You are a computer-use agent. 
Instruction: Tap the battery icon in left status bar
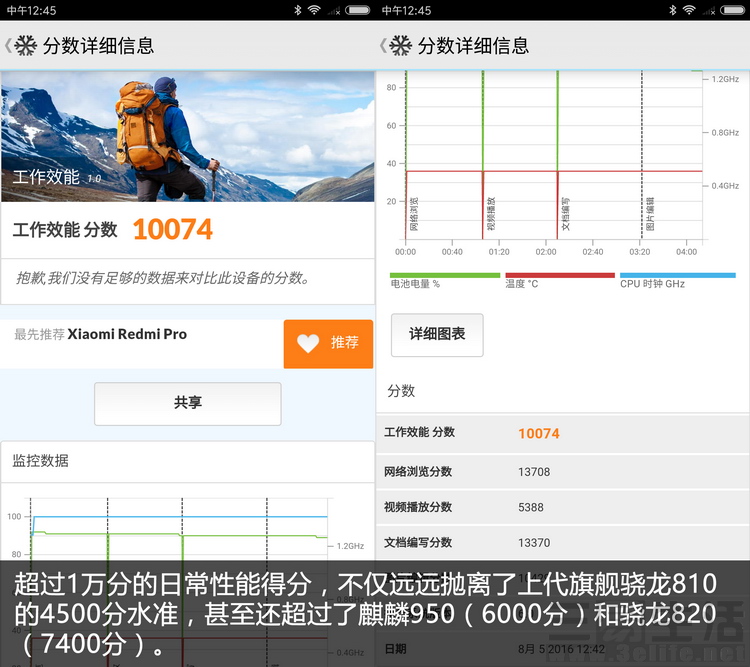(x=358, y=10)
